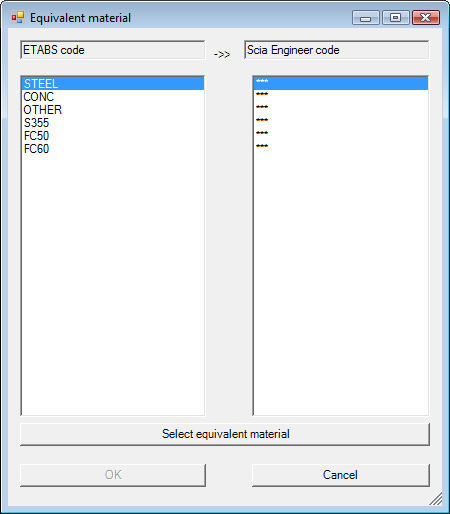Click Select equivalent material button
The height and width of the screenshot is (514, 450).
[x=225, y=434]
